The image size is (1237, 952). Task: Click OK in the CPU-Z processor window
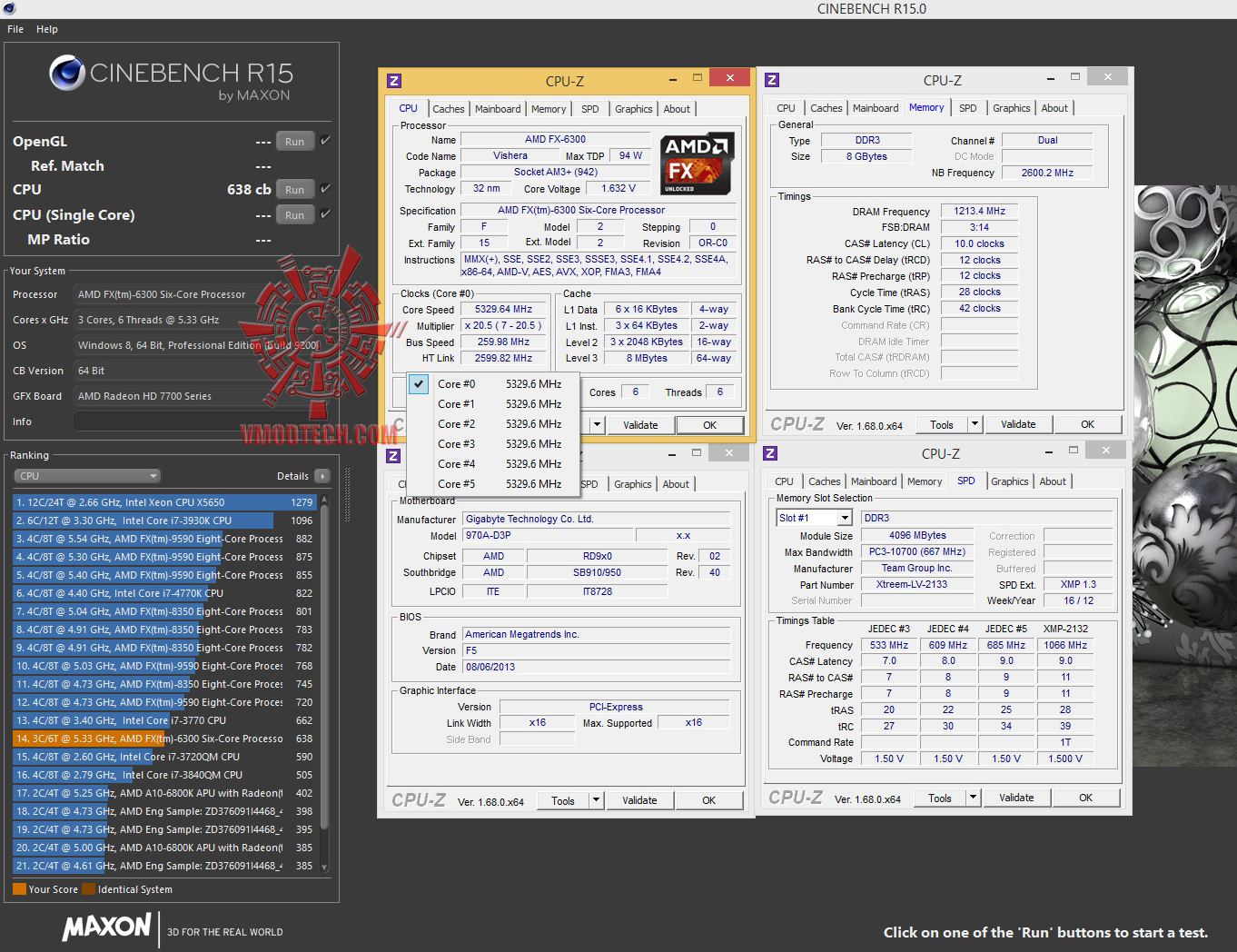click(x=710, y=425)
